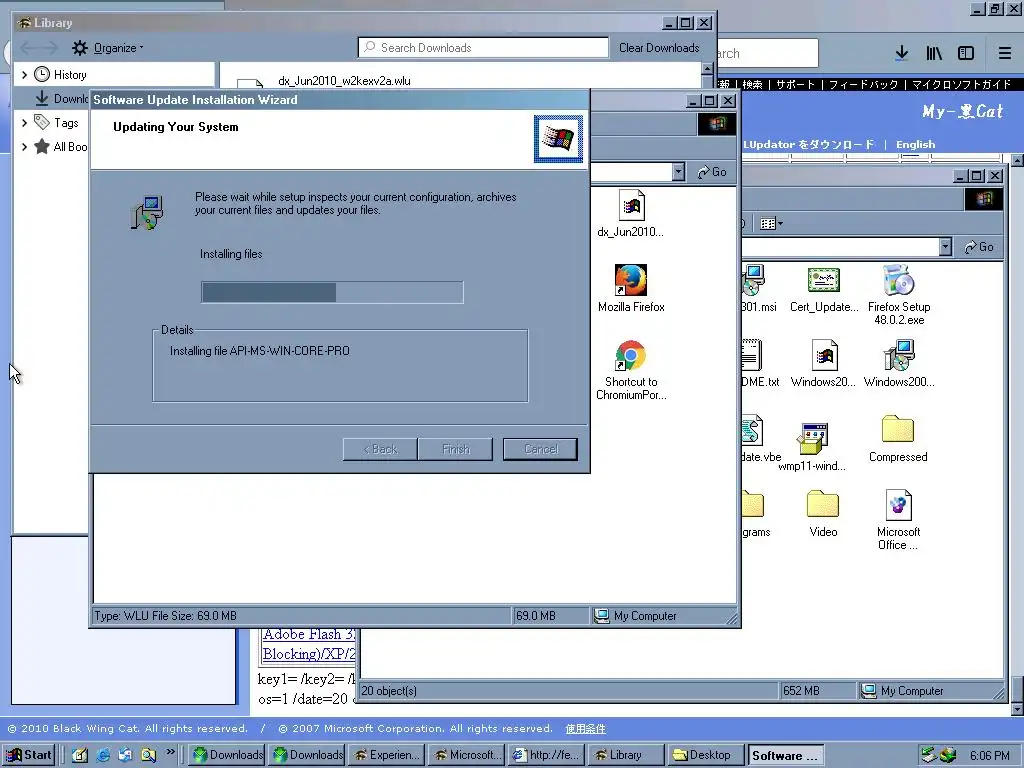
Task: Switch to the Library taskbar button
Action: tap(626, 755)
